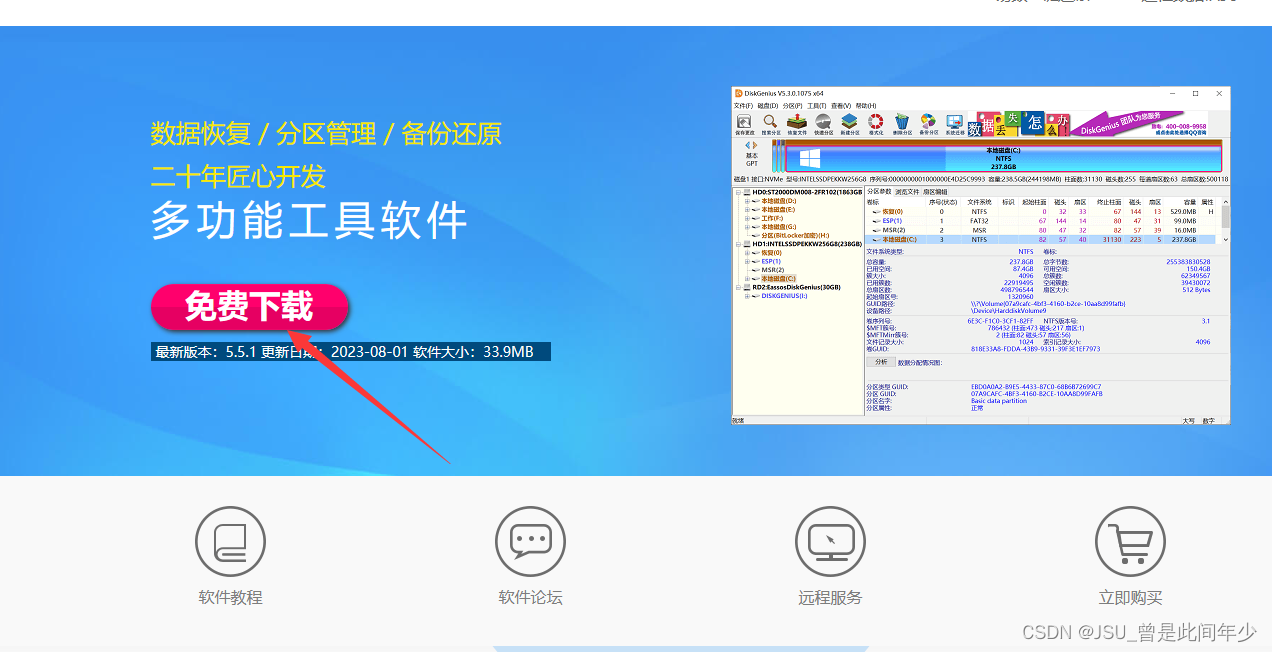
Task: Expand the 本地磁盘(D:) tree node
Action: 747,201
